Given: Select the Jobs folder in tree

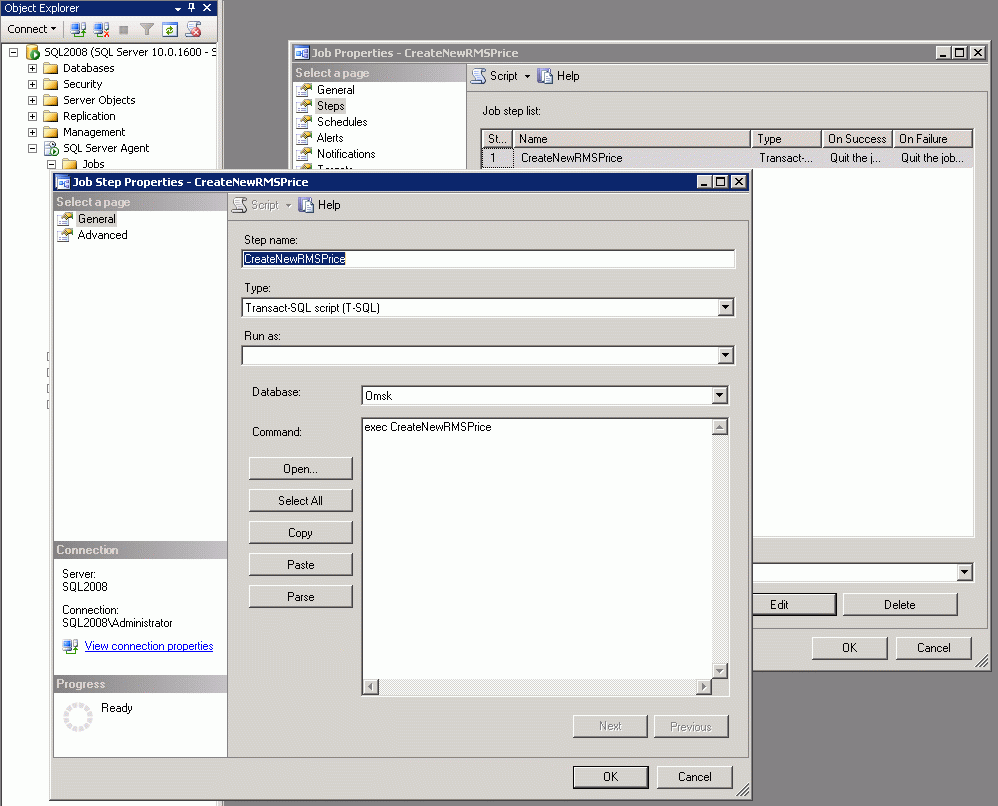Looking at the screenshot, I should [x=93, y=164].
